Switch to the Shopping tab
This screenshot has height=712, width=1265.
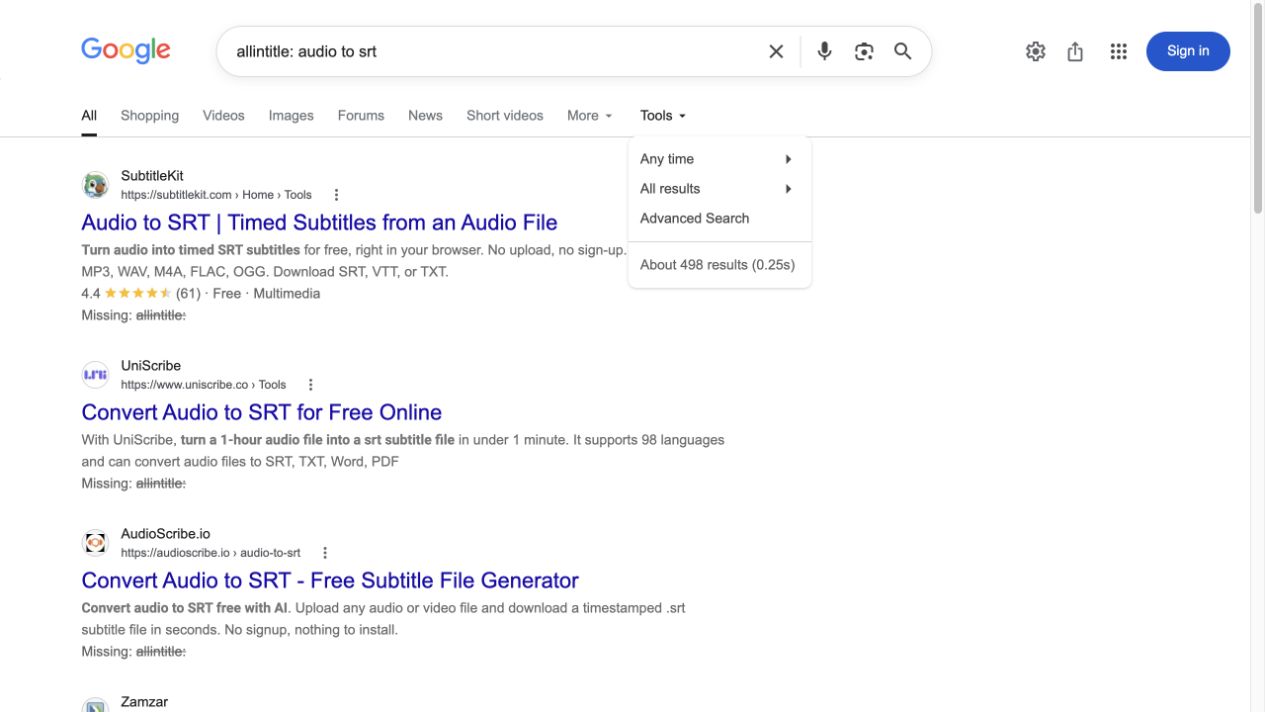150,116
